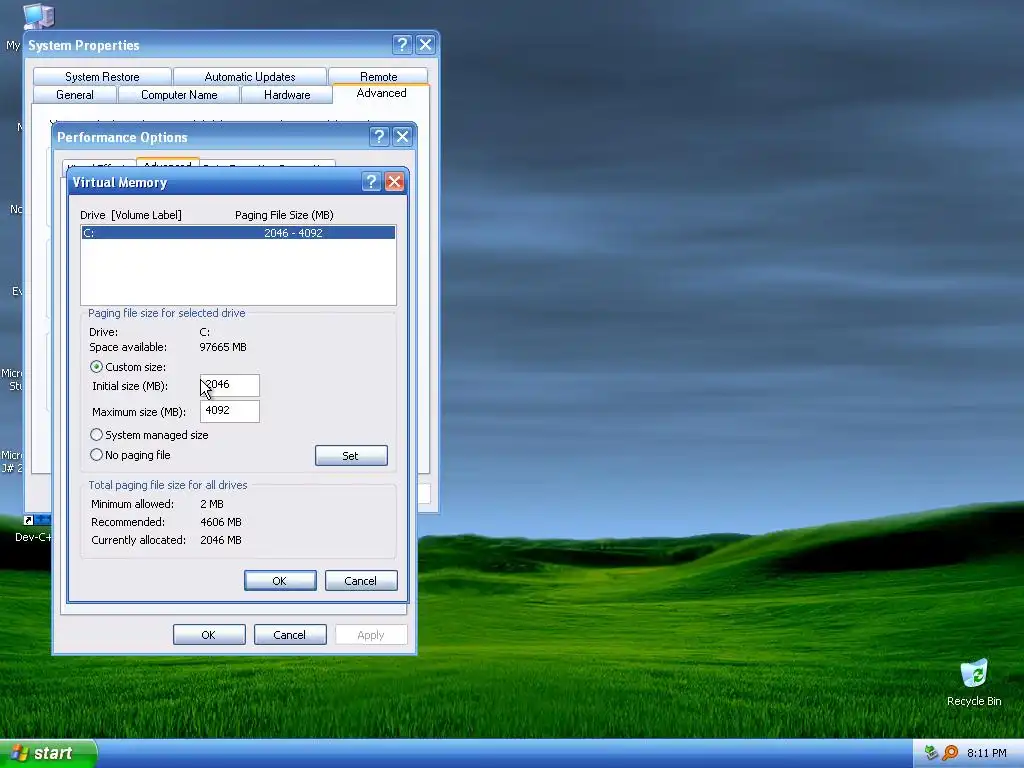Open the Recycle Bin desktop icon
Viewport: 1024px width, 768px height.
pos(974,683)
